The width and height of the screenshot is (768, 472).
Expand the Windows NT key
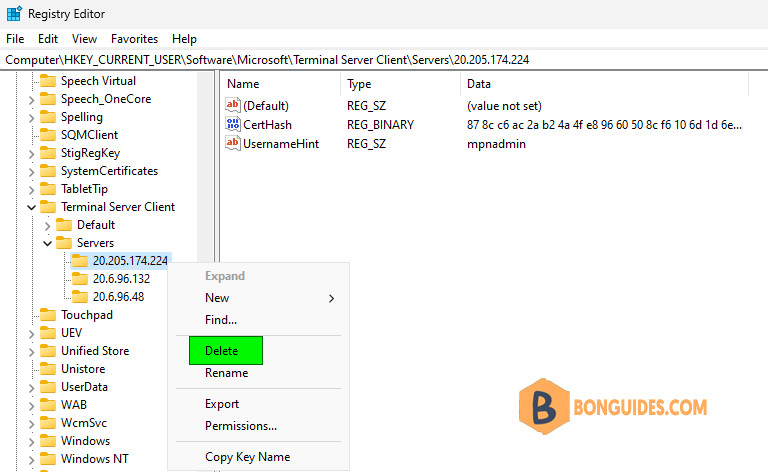click(31, 460)
